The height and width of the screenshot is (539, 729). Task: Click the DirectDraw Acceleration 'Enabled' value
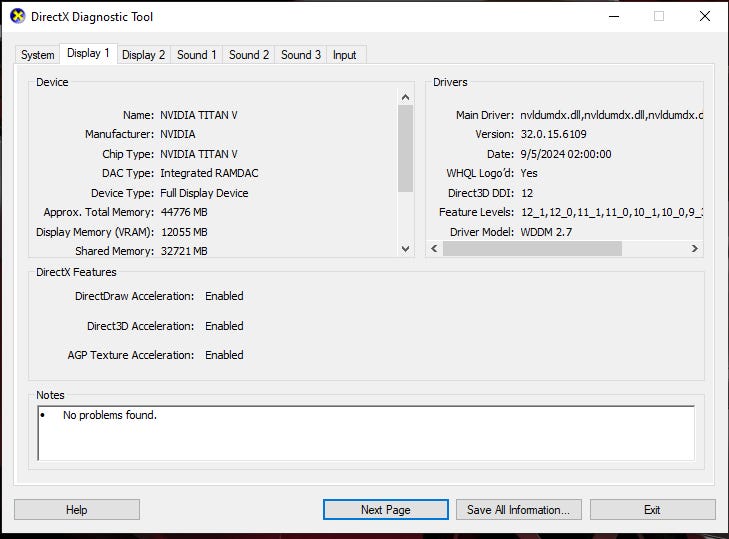point(224,296)
